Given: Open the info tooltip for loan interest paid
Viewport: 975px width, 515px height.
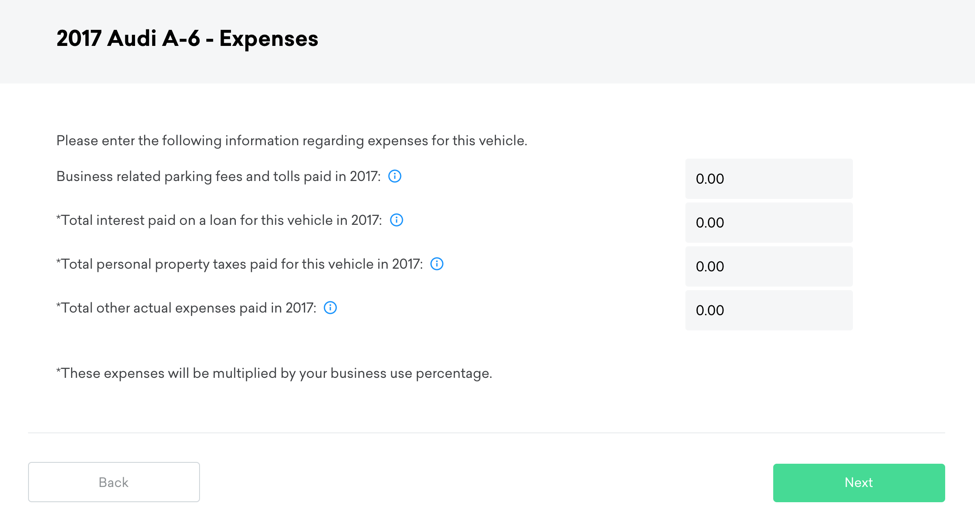Looking at the screenshot, I should 397,220.
